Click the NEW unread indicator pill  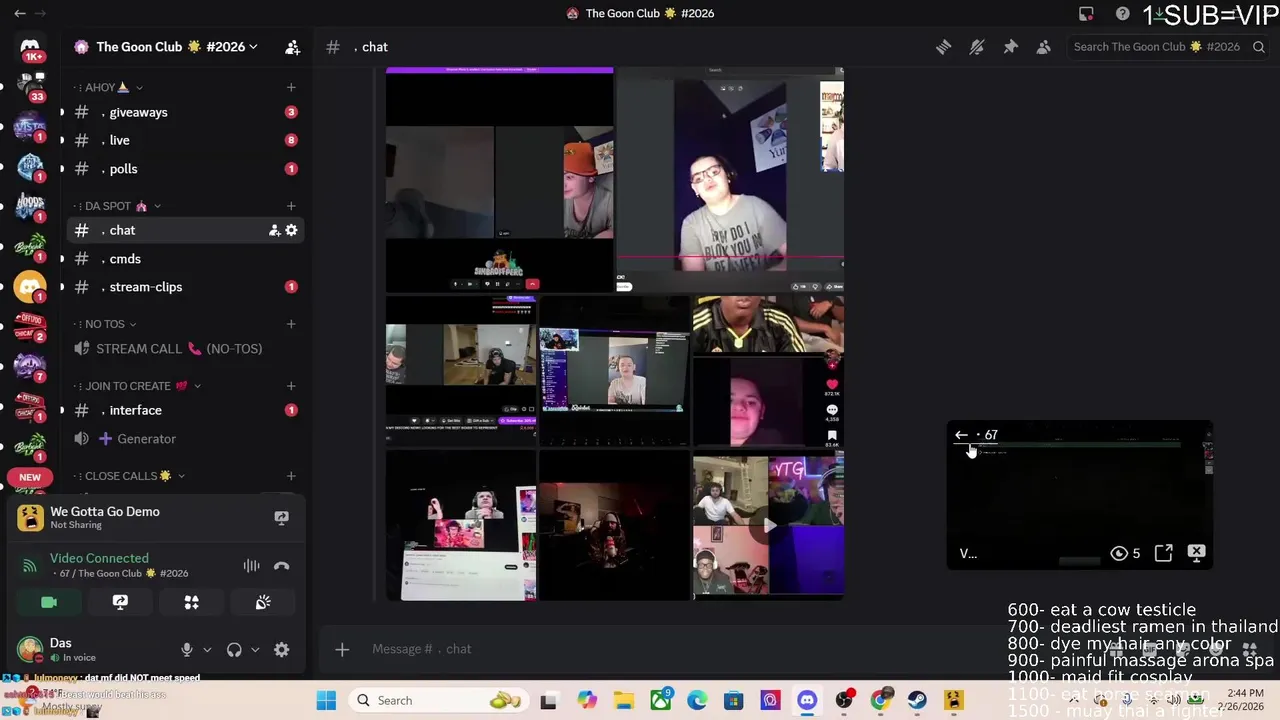(30, 477)
